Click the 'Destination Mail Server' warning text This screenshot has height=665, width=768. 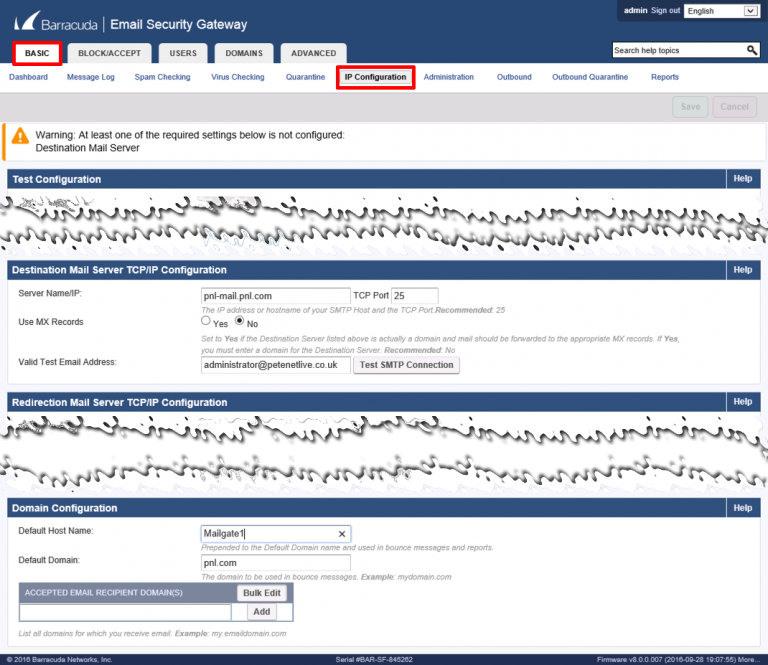(x=87, y=148)
